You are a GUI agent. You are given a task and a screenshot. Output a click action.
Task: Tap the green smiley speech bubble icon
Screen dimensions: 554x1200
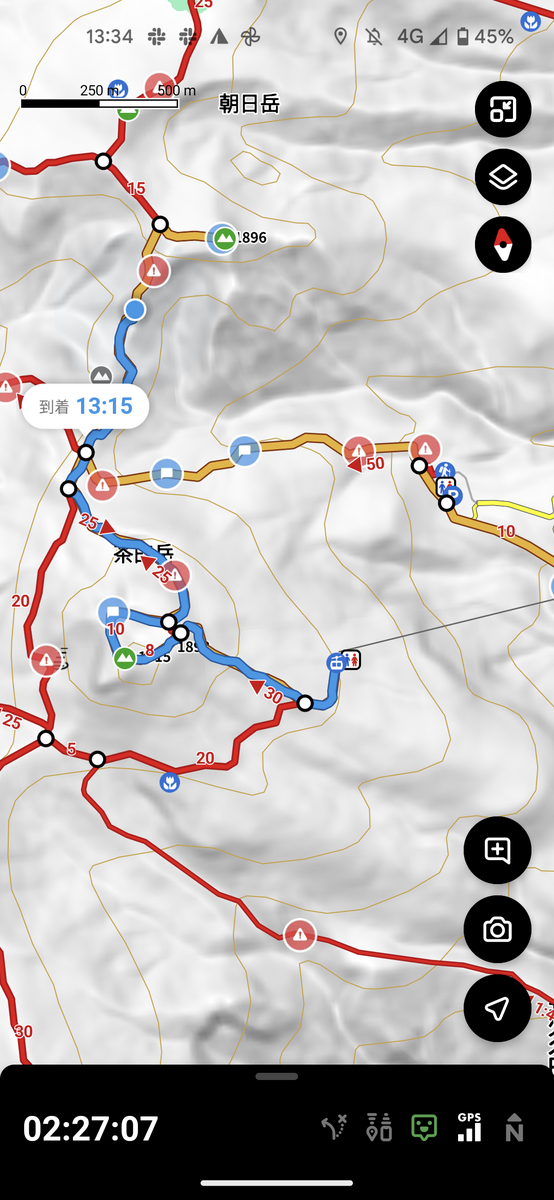(424, 1128)
